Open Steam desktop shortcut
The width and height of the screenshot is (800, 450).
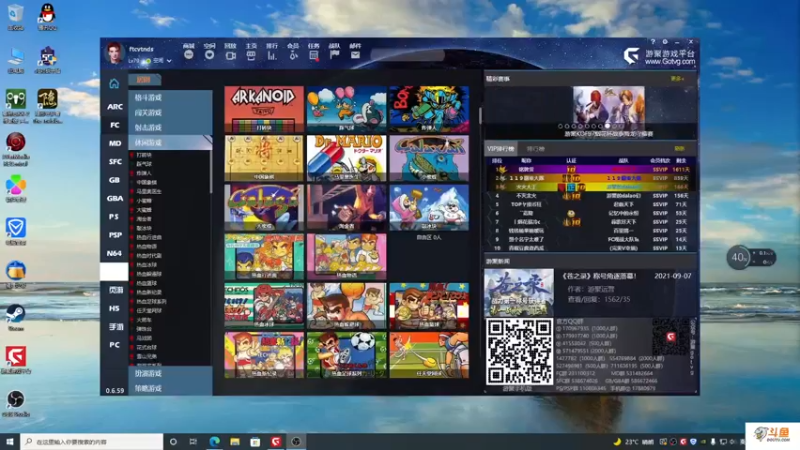[x=16, y=317]
